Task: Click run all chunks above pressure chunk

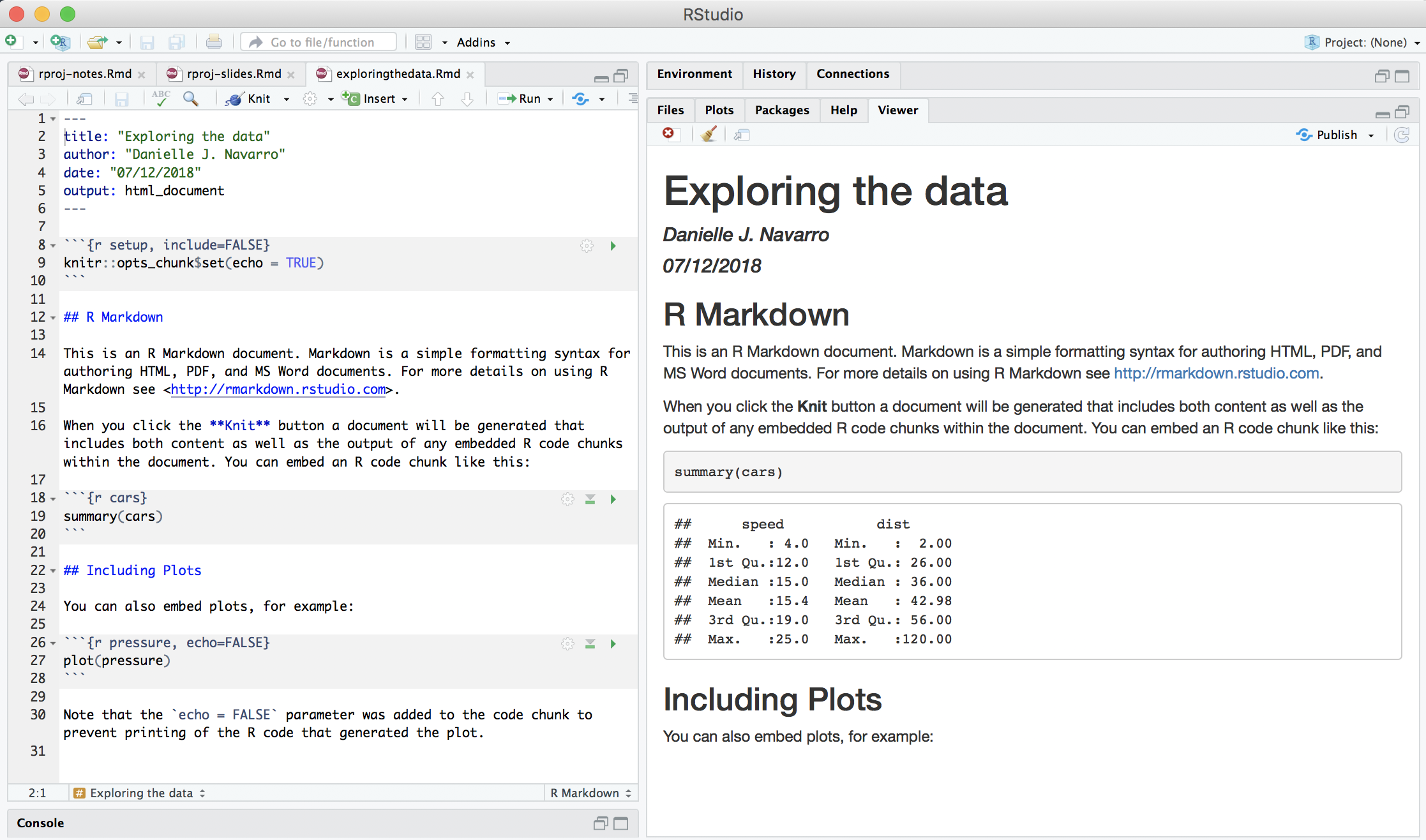Action: pos(590,644)
